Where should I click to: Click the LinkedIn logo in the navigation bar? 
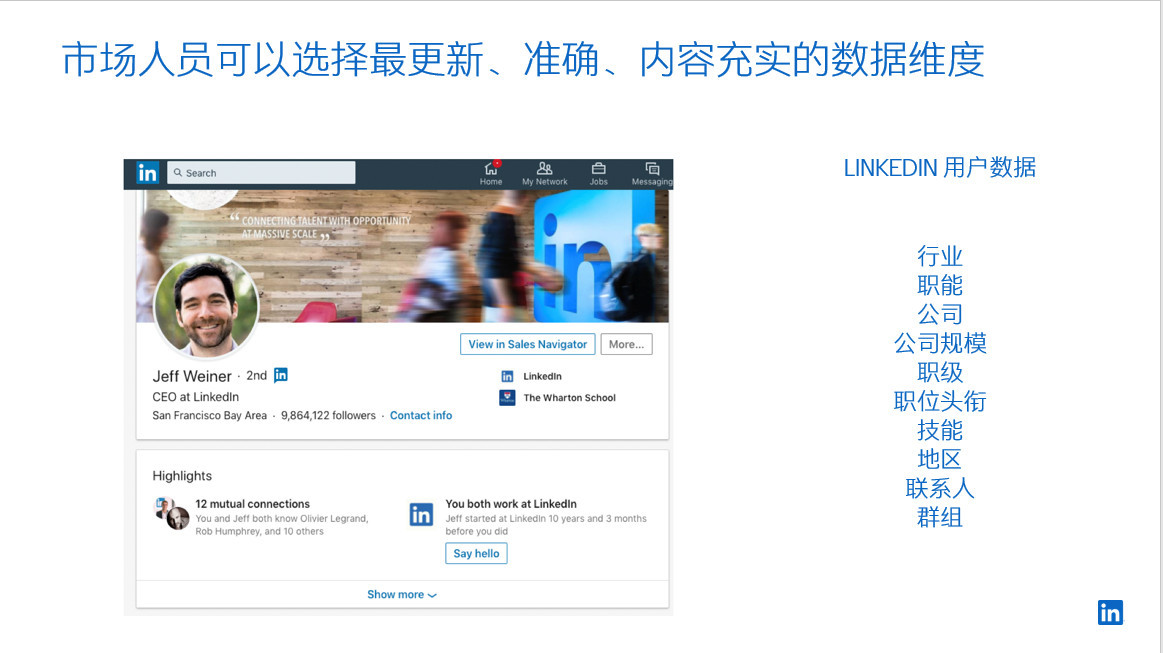[148, 173]
